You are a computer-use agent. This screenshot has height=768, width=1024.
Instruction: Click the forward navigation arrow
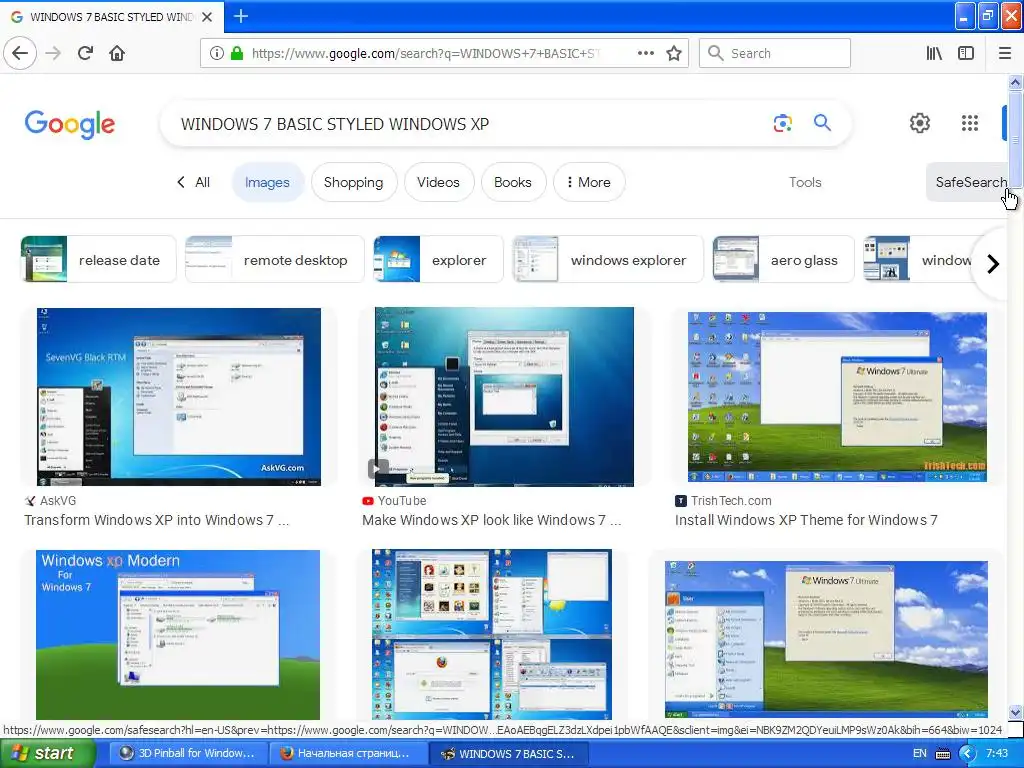pyautogui.click(x=54, y=53)
